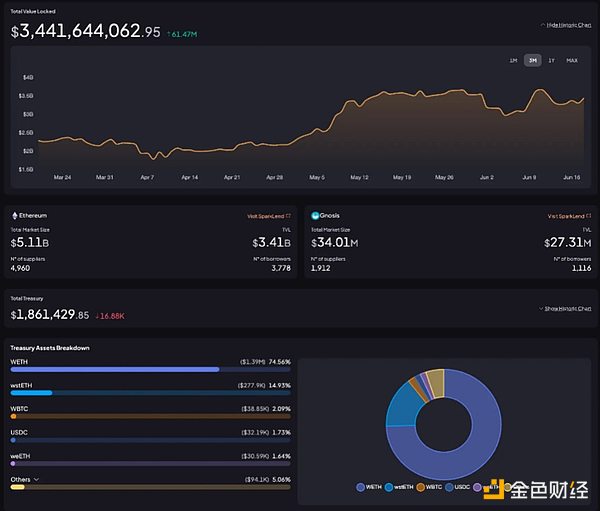Open Visit SparkLend link for Gnosis
This screenshot has height=511, width=600.
click(565, 215)
